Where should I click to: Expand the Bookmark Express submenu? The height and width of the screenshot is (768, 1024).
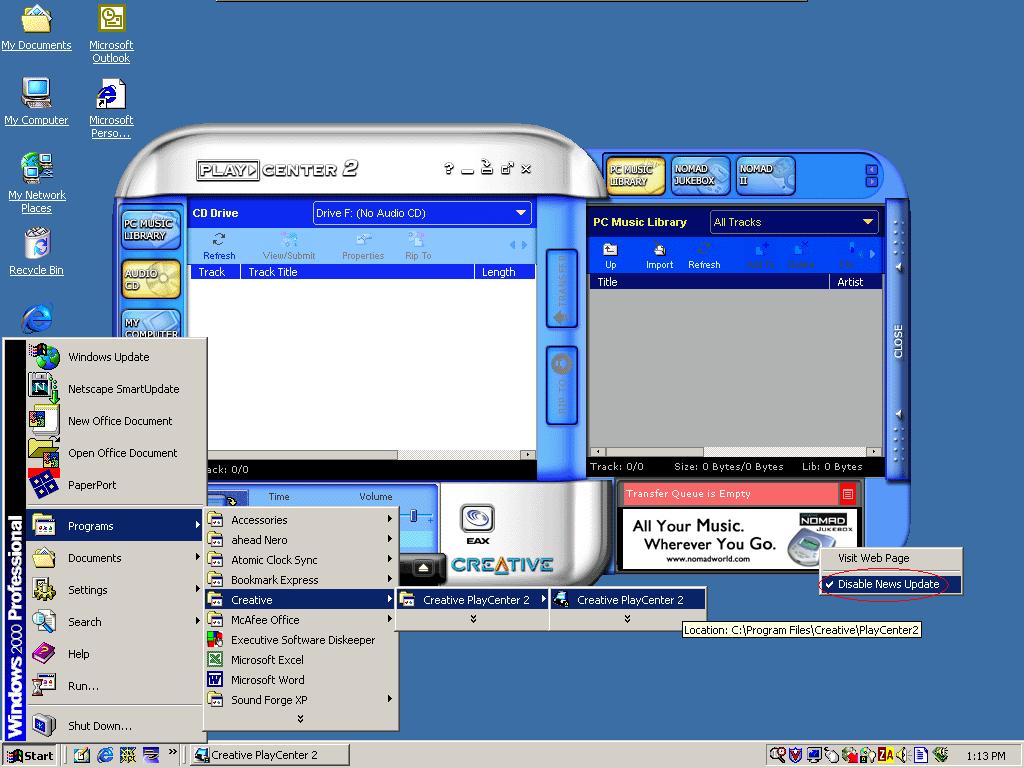point(301,580)
